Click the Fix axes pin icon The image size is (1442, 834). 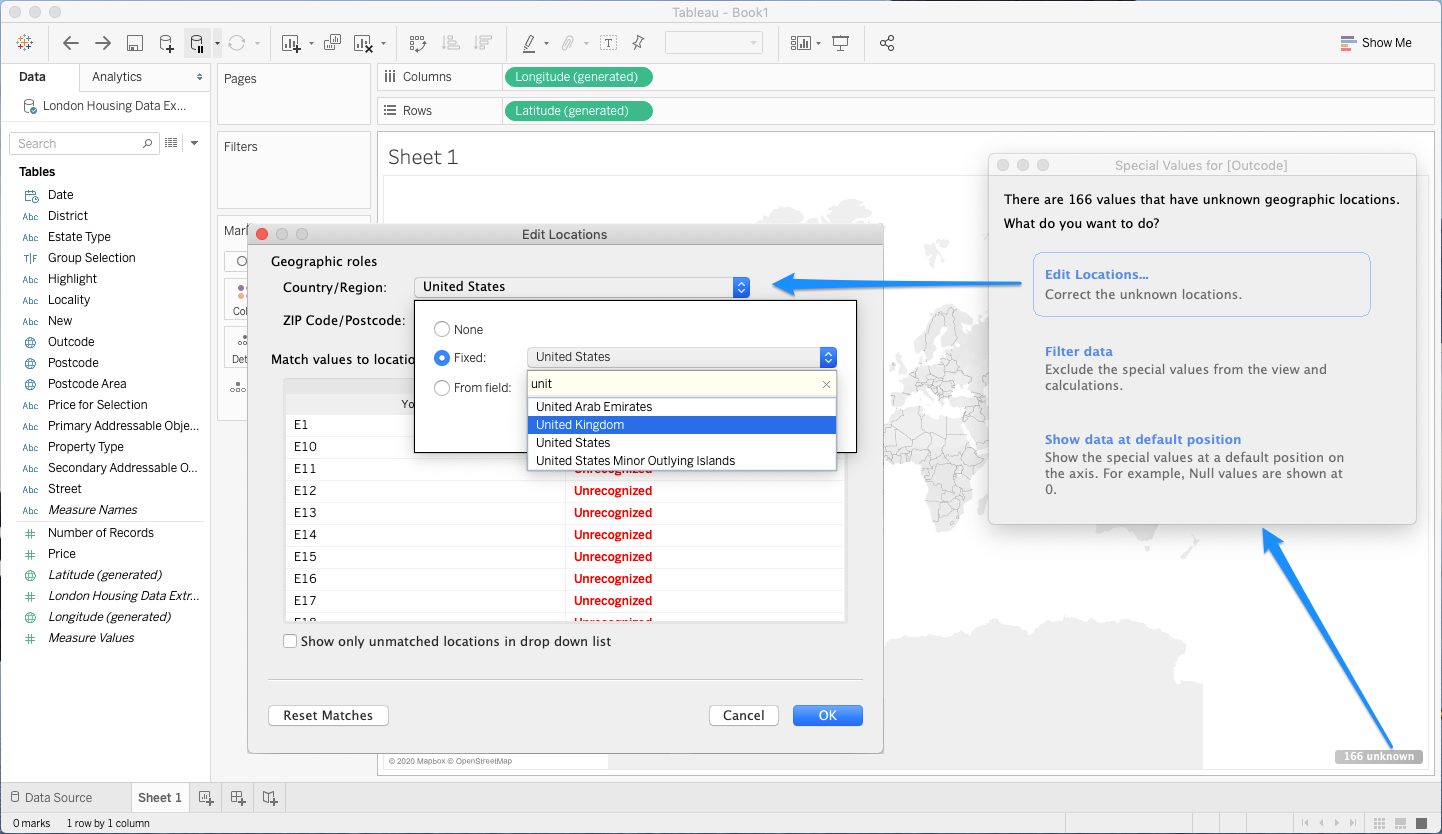point(639,43)
